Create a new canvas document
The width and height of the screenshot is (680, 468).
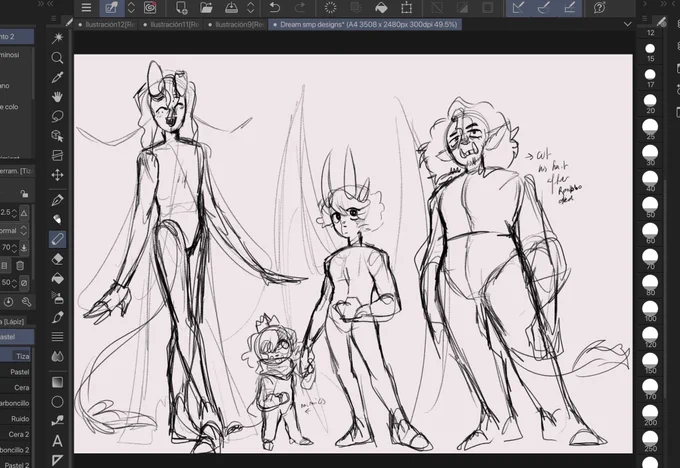tap(181, 7)
